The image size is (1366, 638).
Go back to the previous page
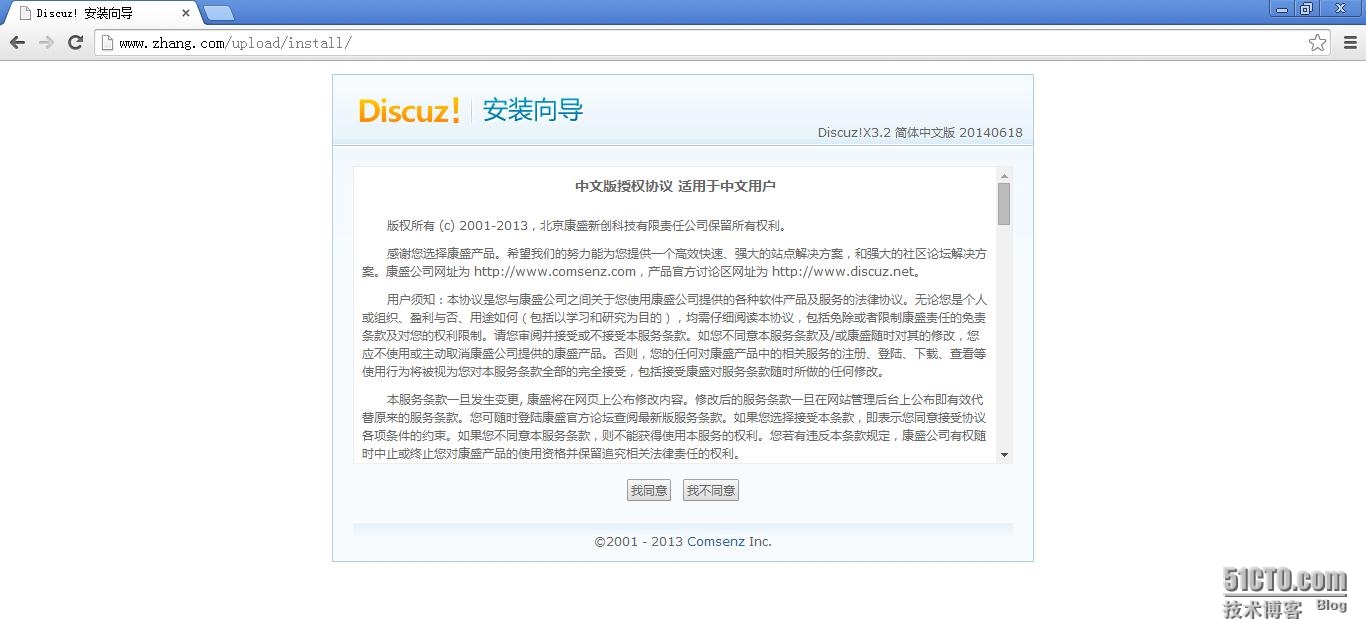pos(17,42)
